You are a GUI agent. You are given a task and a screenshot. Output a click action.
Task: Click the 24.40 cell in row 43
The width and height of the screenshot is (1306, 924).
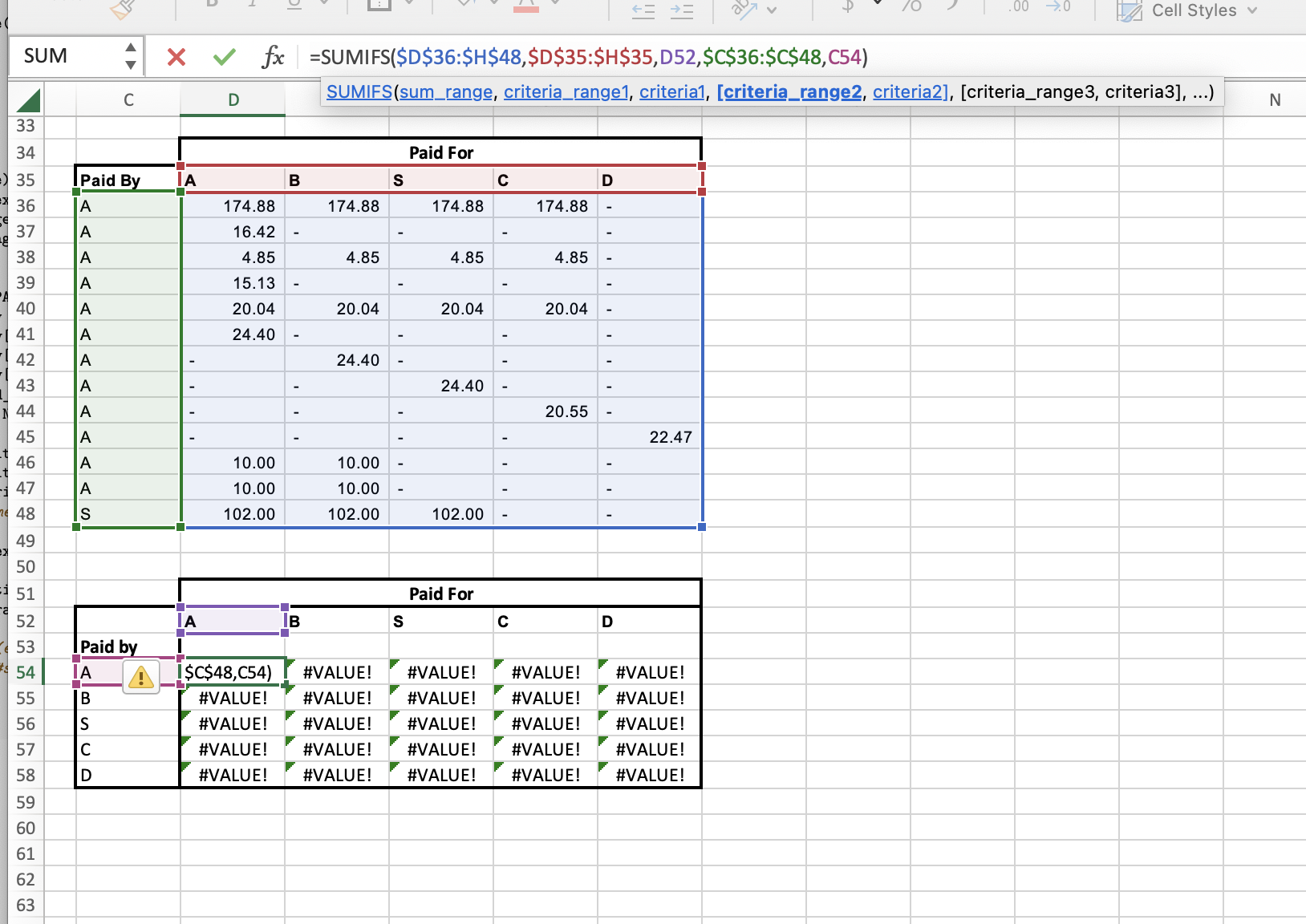pos(441,386)
